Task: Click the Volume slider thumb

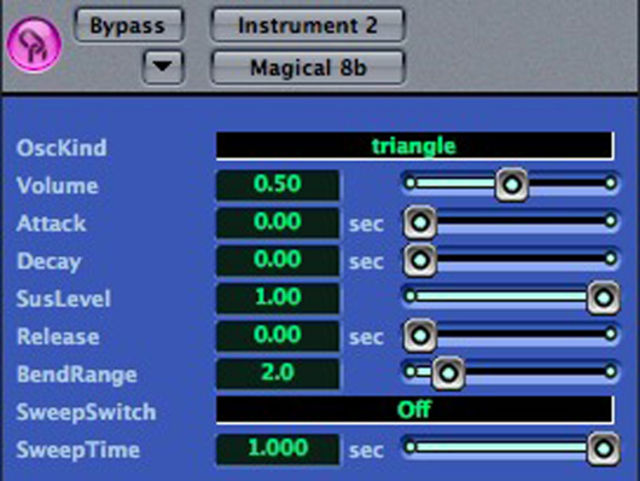Action: (x=511, y=185)
